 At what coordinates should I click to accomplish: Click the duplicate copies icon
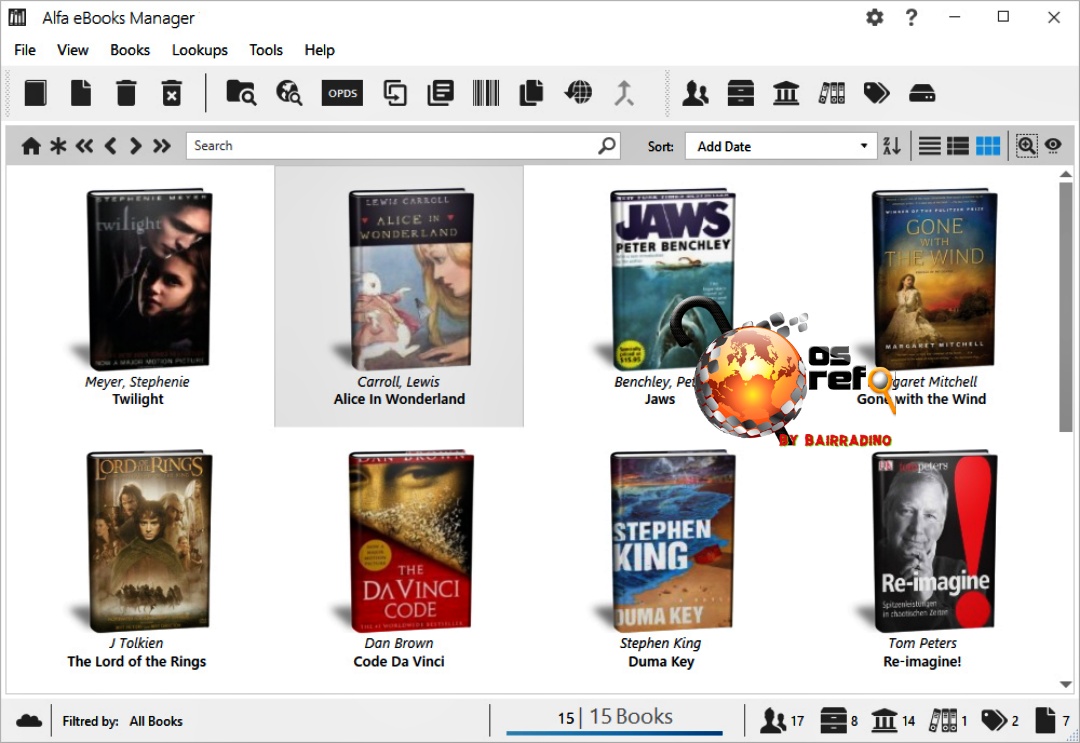[x=531, y=93]
